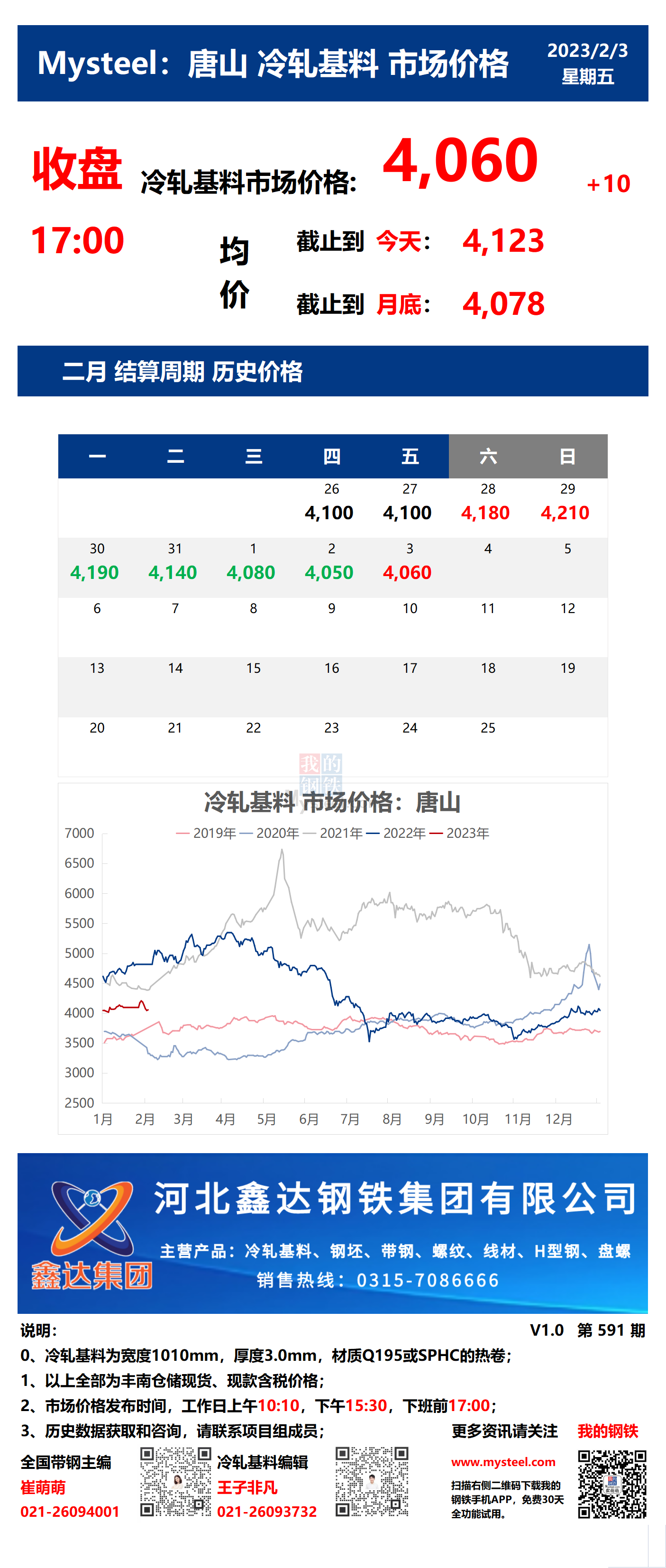Click the 17:00 closing time label
The image size is (666, 1568).
point(77,240)
